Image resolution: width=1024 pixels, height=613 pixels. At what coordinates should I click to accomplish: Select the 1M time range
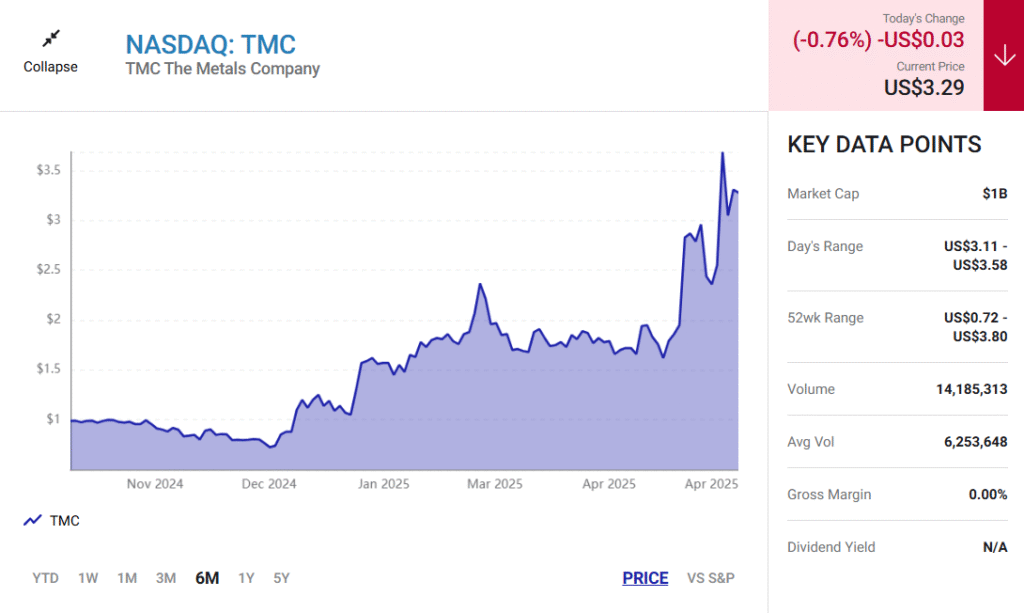coord(127,578)
